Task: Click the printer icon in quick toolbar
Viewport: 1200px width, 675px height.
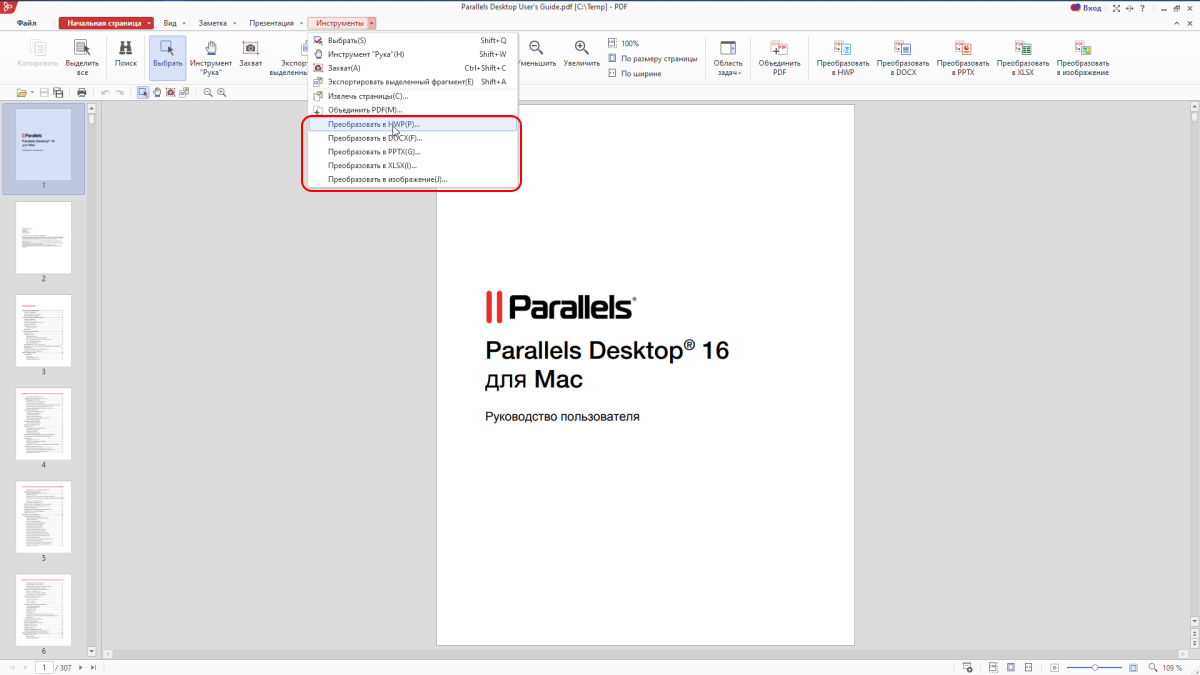Action: point(82,92)
